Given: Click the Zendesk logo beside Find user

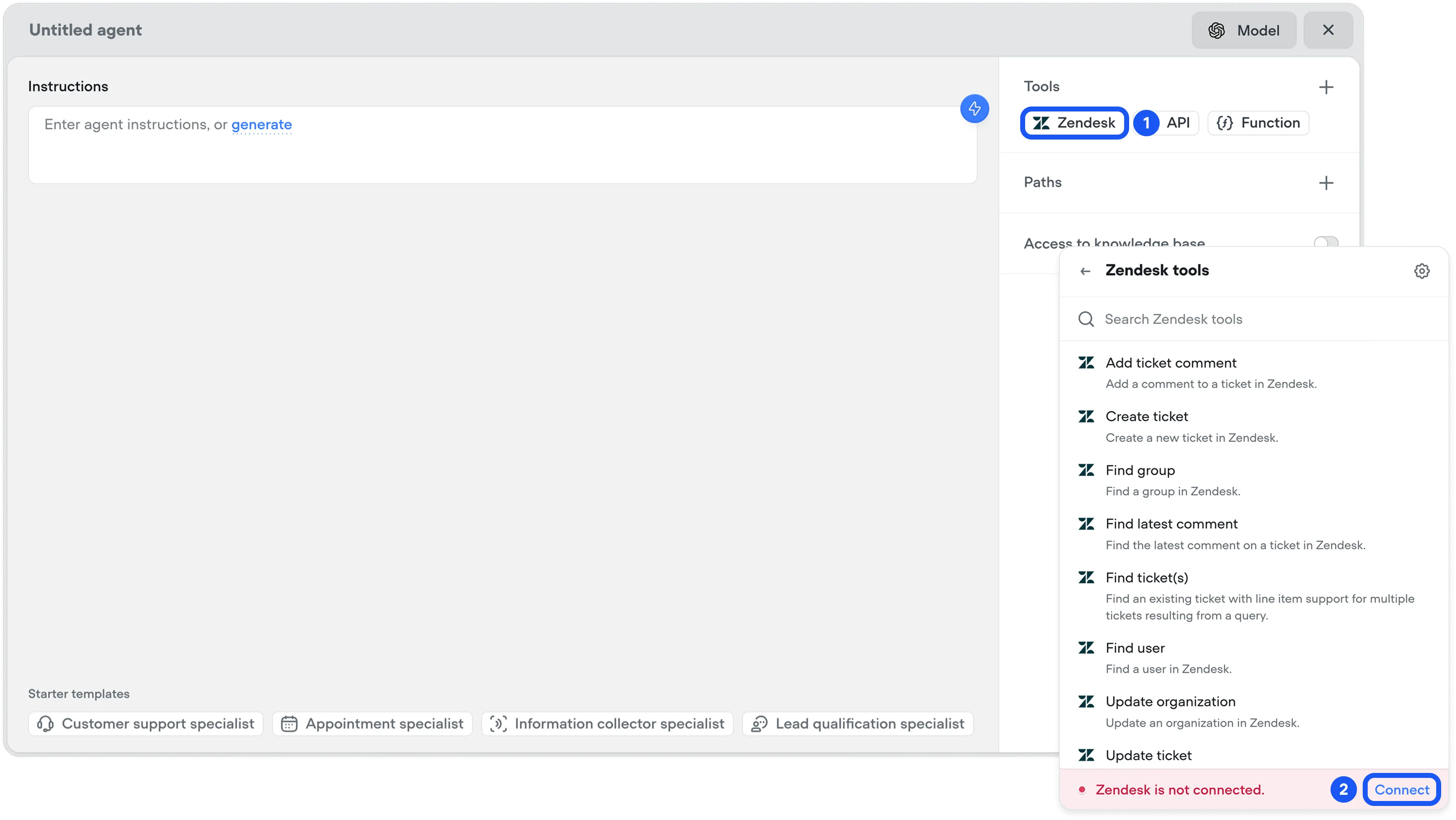Looking at the screenshot, I should (x=1086, y=648).
